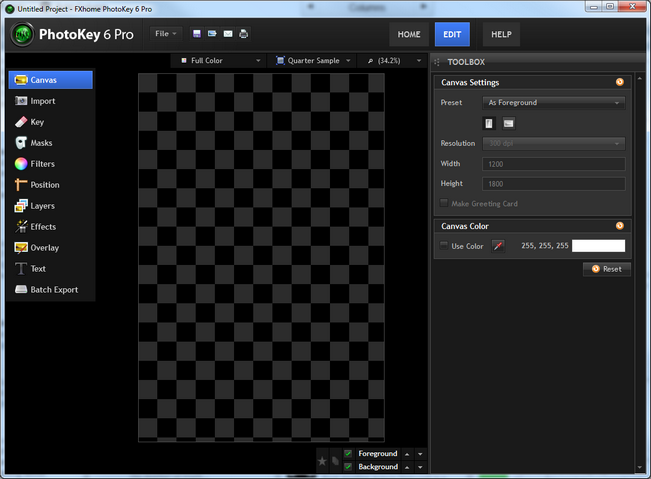Switch to the HOME tab
This screenshot has width=651, height=479.
point(409,34)
